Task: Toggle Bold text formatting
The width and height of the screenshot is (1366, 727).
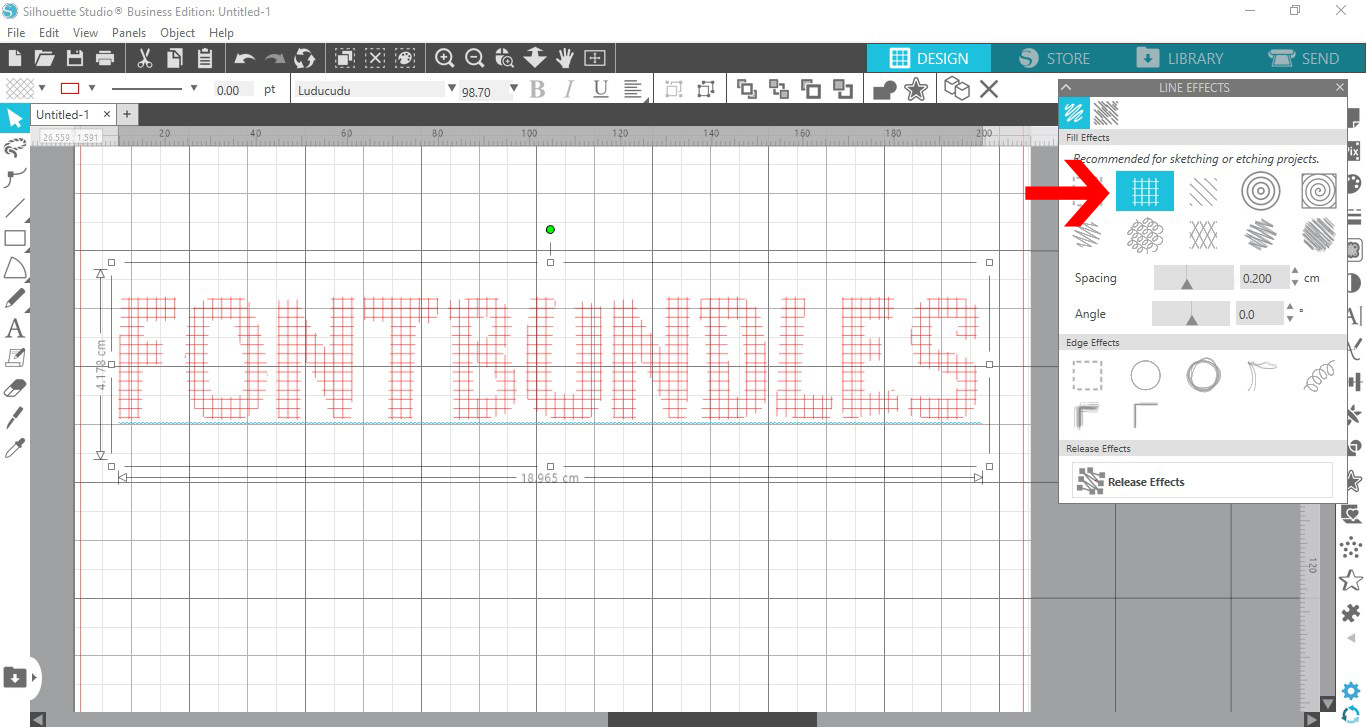Action: click(537, 89)
